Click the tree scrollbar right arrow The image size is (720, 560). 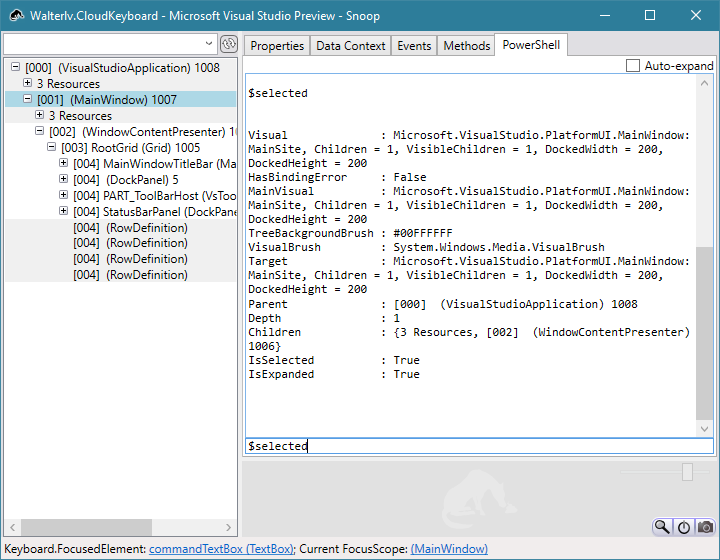[228, 527]
